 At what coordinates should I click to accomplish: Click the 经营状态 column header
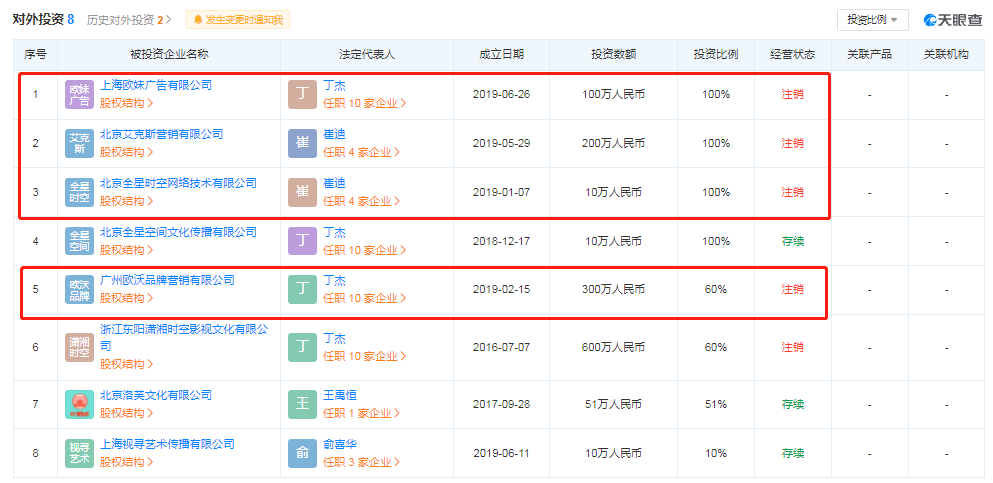(x=793, y=54)
